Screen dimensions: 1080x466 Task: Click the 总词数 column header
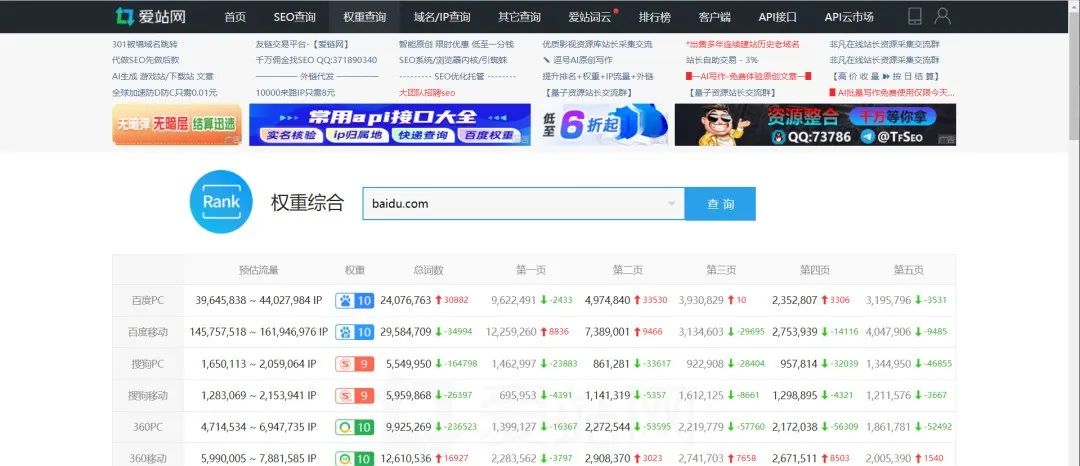pos(428,271)
